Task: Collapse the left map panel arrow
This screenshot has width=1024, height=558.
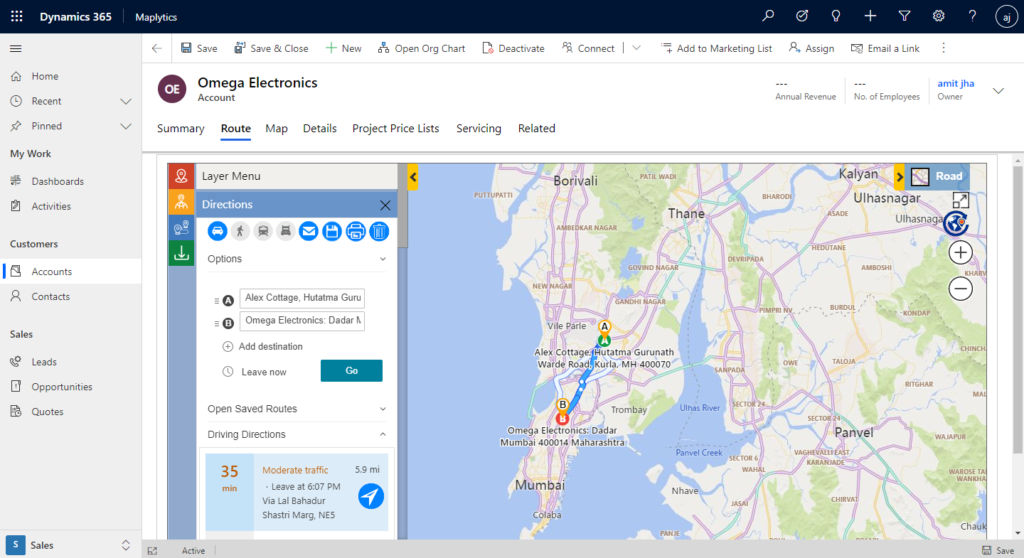Action: click(413, 177)
